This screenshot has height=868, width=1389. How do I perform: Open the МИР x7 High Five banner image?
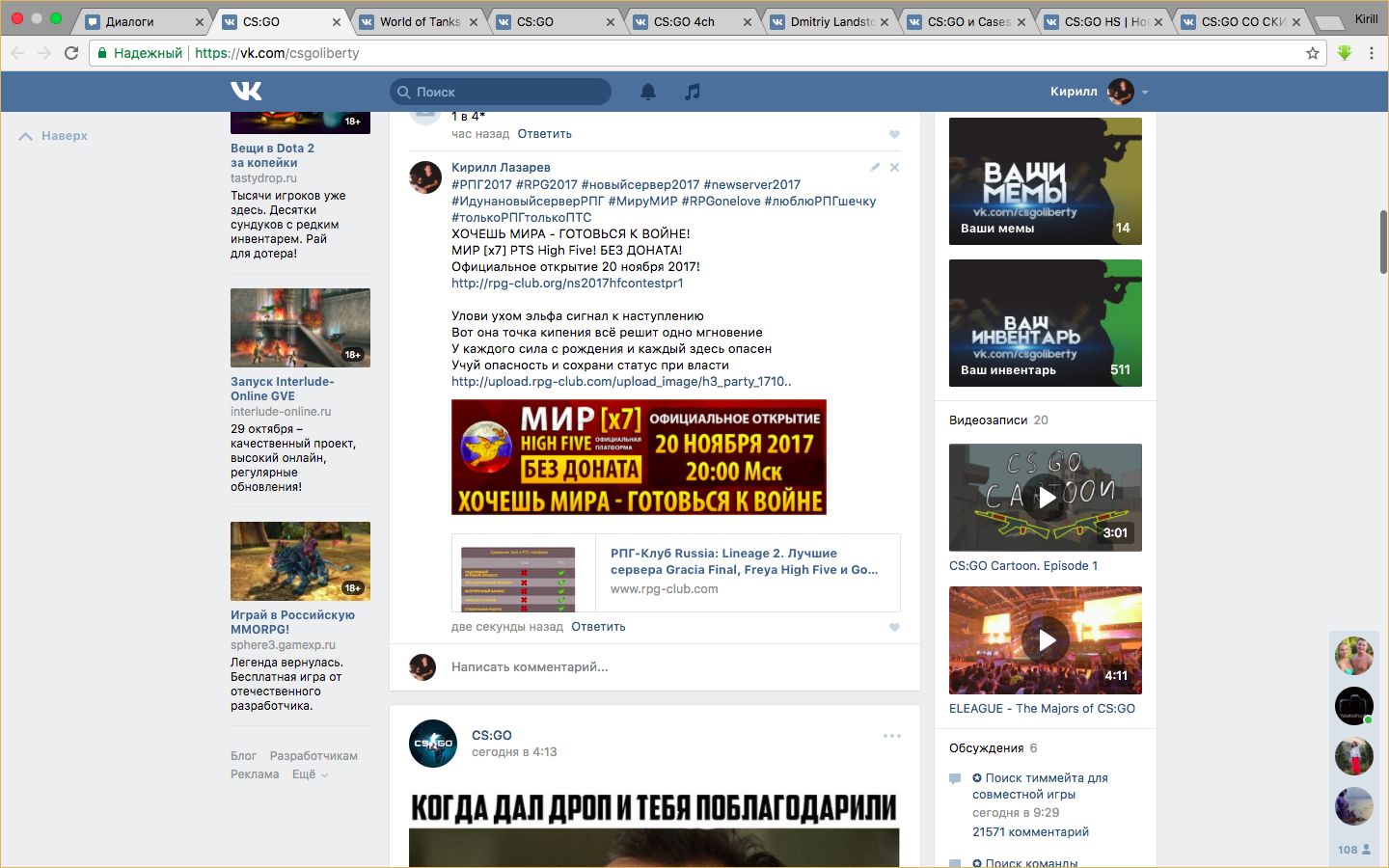(x=639, y=457)
